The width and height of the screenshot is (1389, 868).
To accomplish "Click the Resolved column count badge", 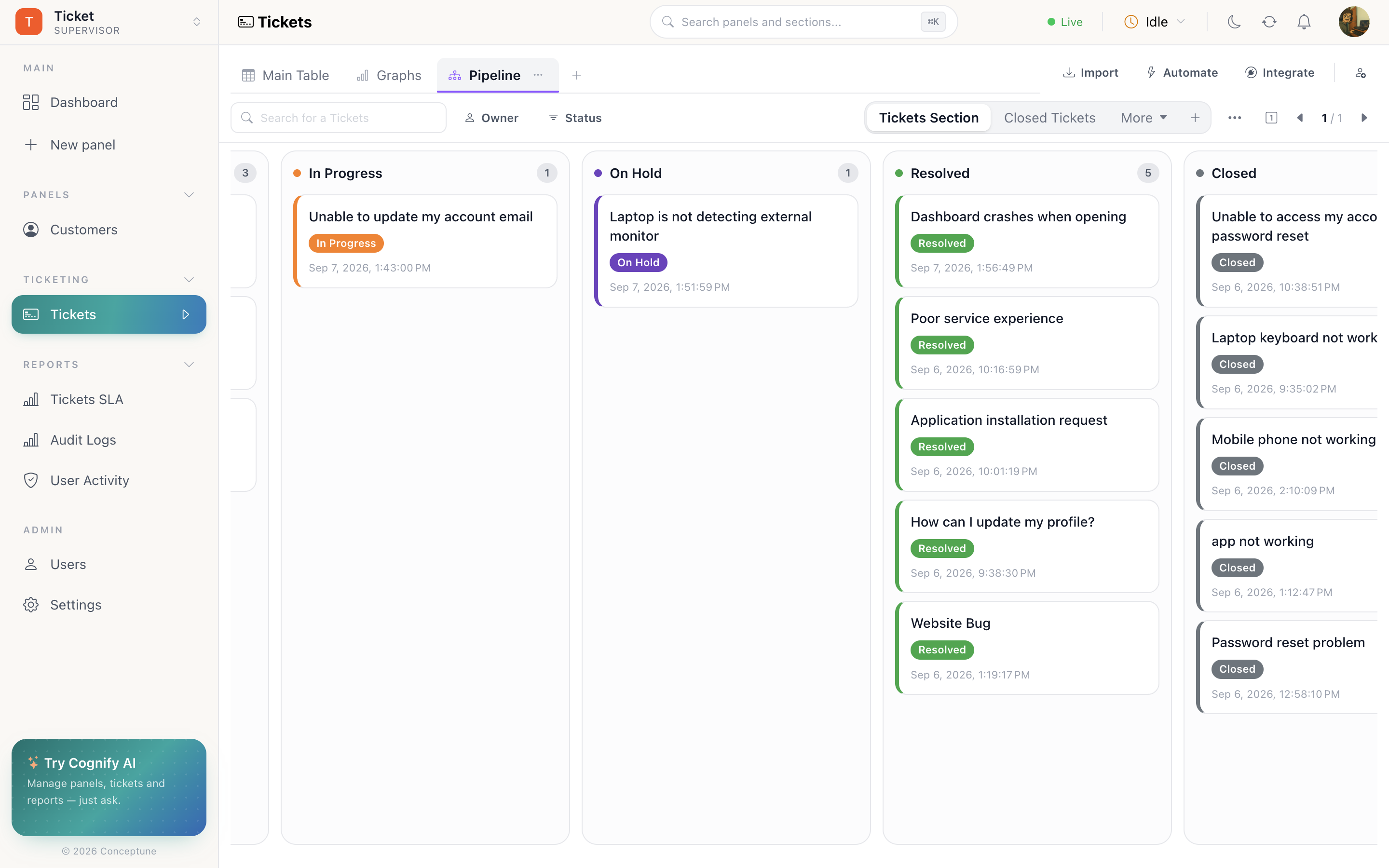I will [x=1148, y=173].
